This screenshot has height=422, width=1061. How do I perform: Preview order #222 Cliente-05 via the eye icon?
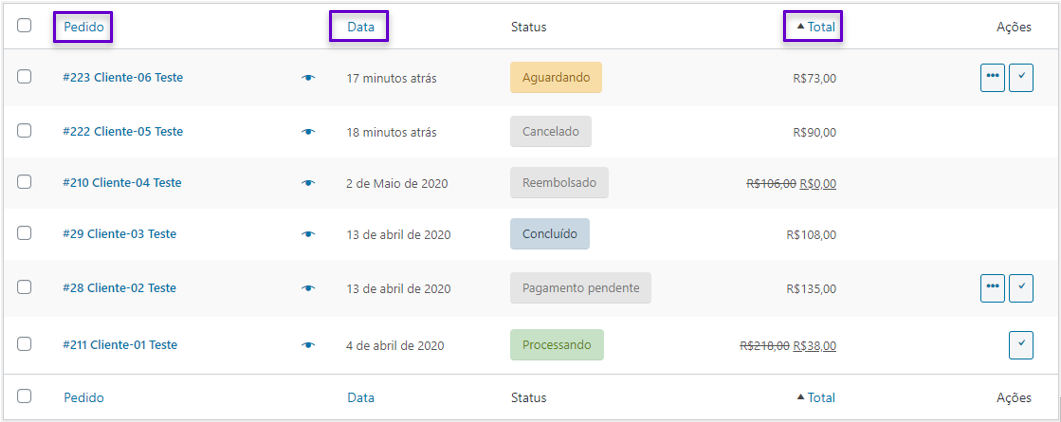(x=309, y=132)
